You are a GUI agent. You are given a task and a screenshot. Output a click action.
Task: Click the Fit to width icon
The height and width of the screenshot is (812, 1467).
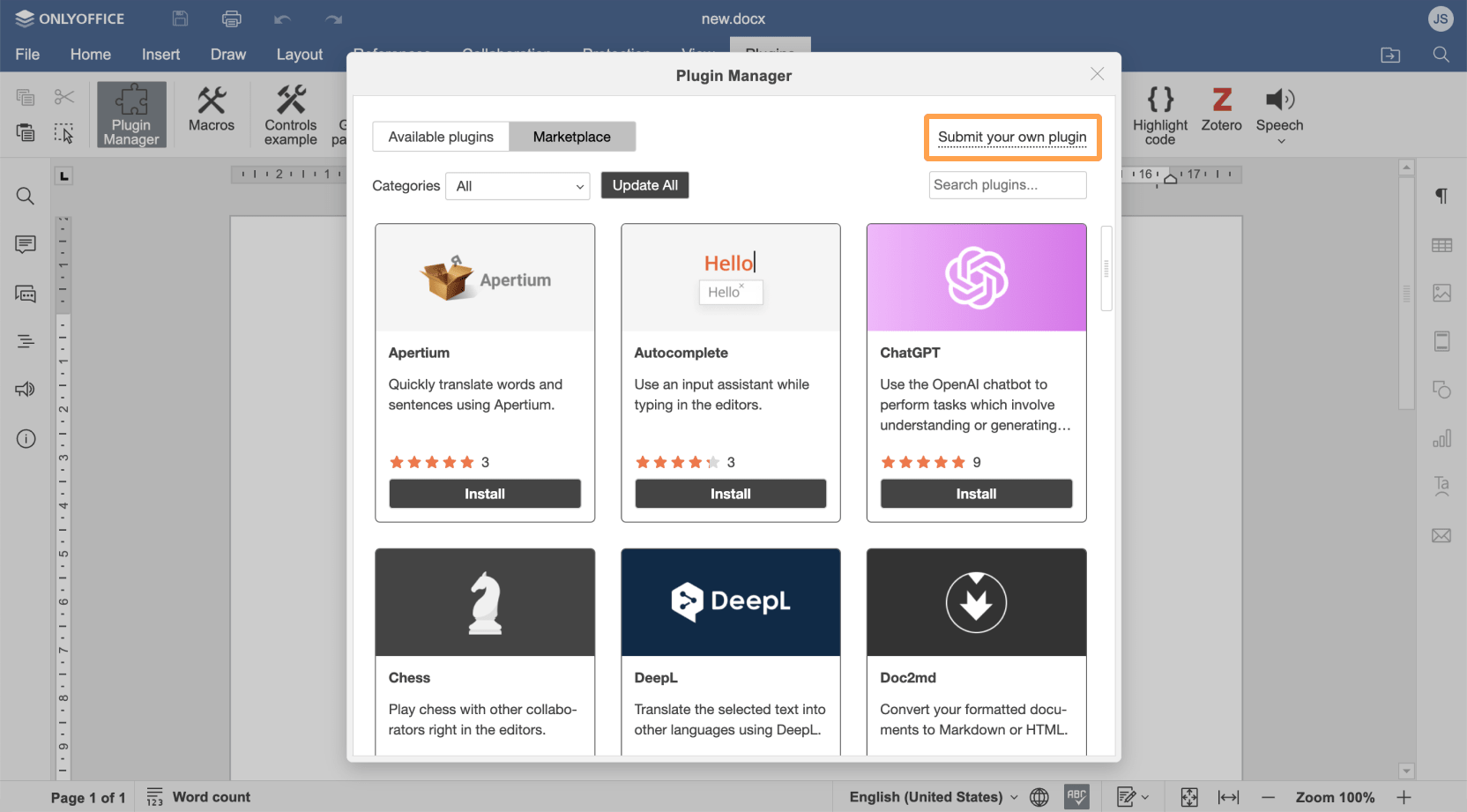point(1228,797)
